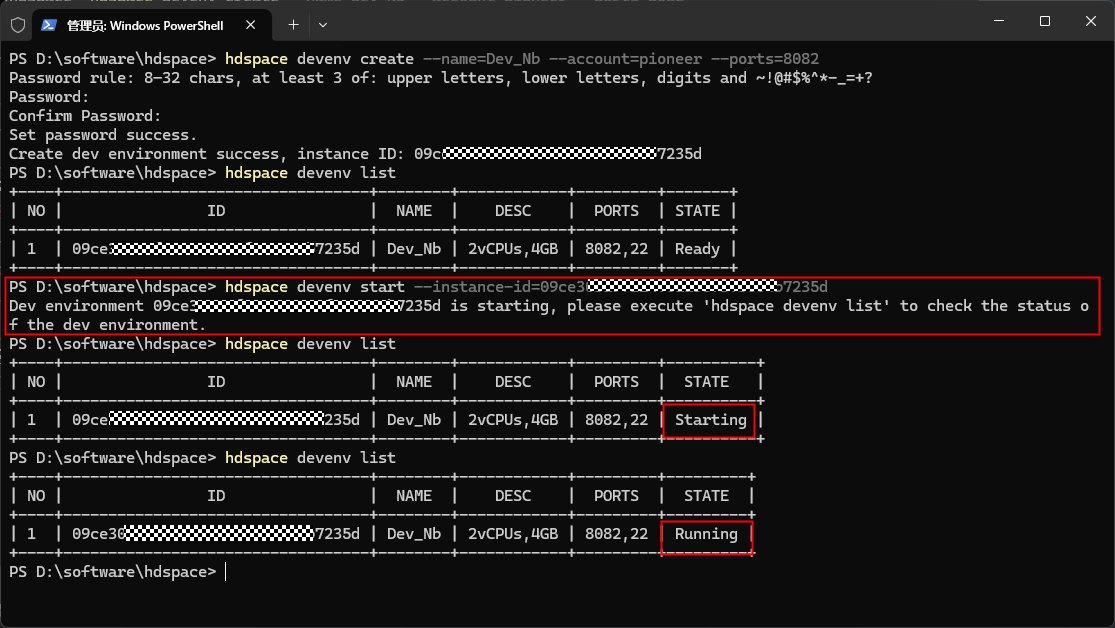Click the highlighted Starting state text
The image size is (1115, 628).
click(x=710, y=420)
